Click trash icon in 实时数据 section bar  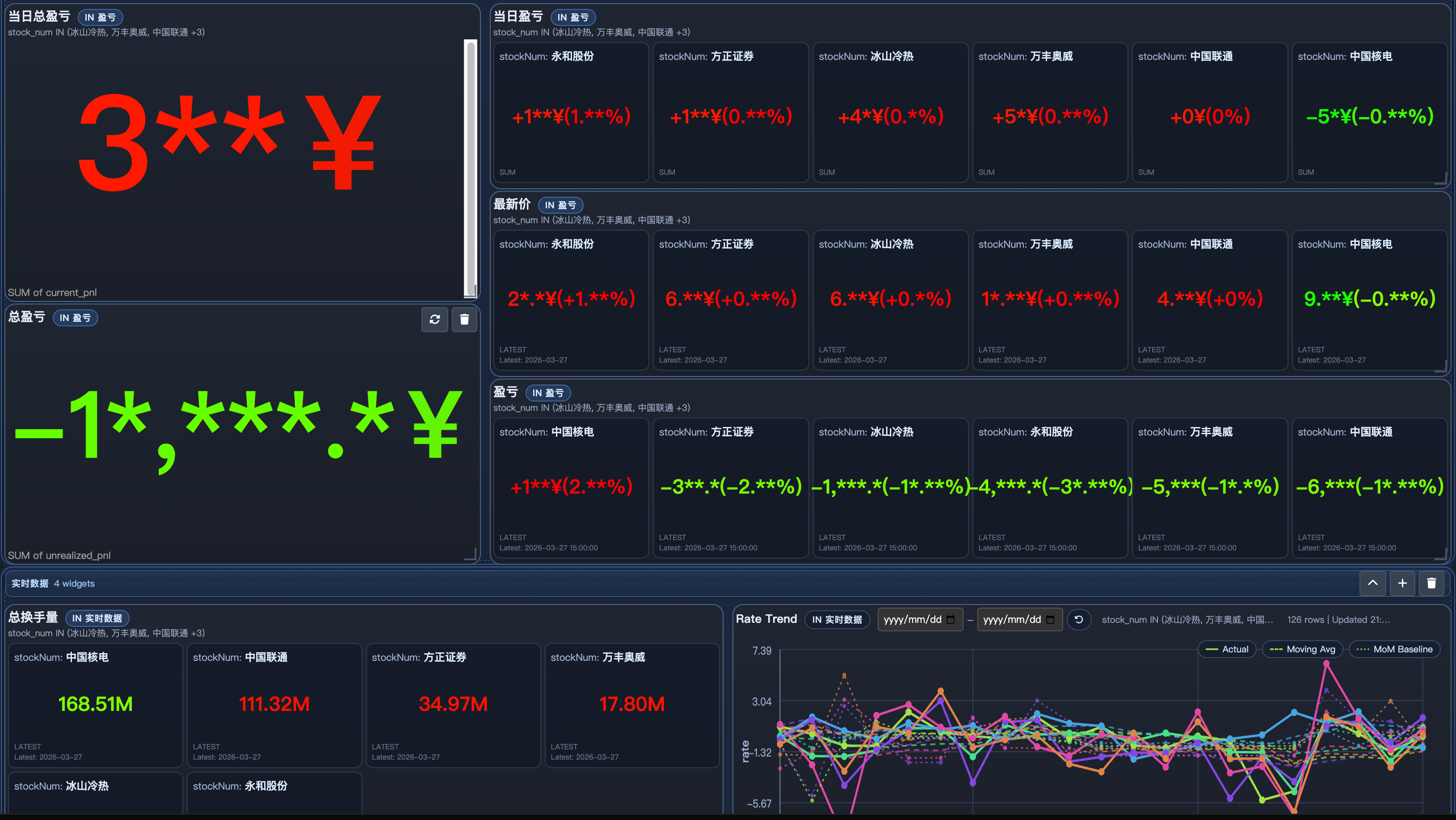pos(1431,583)
